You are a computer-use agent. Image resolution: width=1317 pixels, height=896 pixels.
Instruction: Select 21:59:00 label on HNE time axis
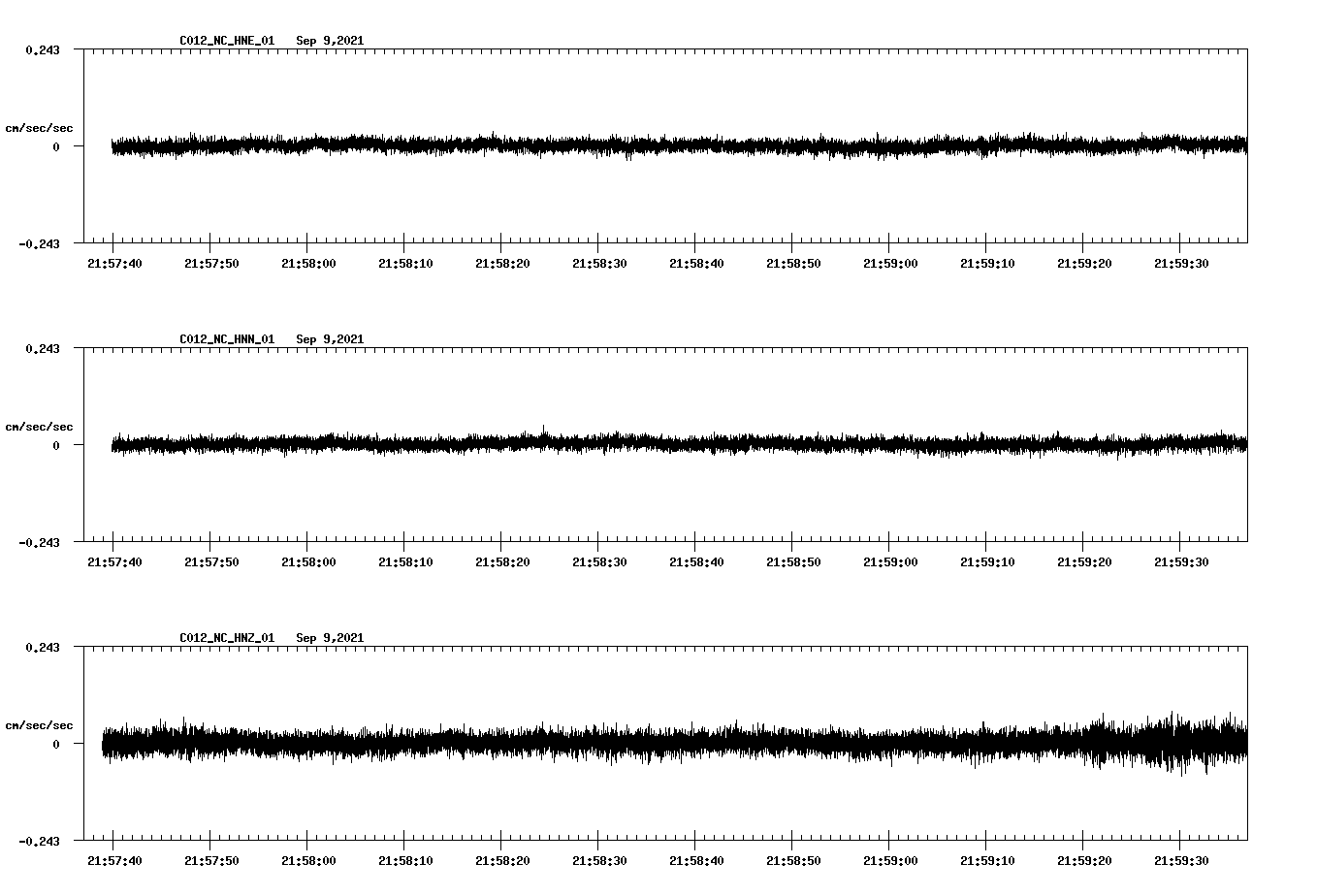pyautogui.click(x=890, y=263)
